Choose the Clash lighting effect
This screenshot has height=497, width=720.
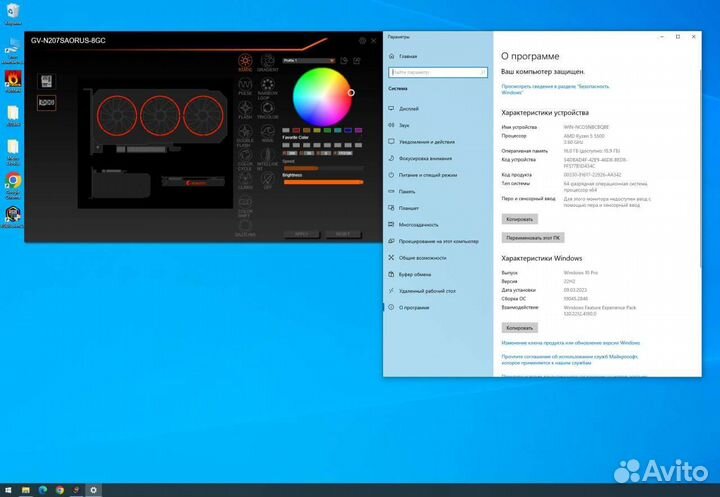point(245,179)
